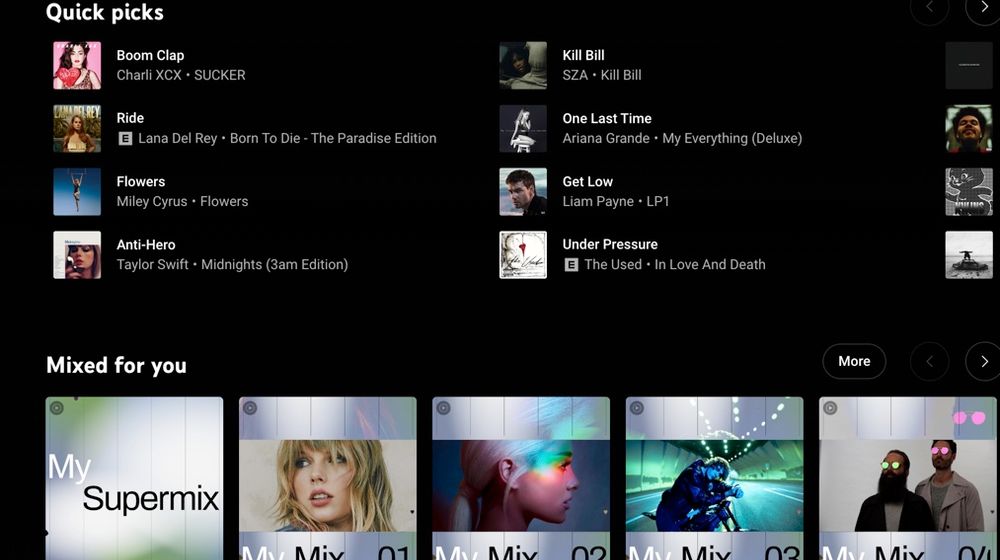This screenshot has height=560, width=1000.
Task: Click the Mixed for you section heading
Action: tap(116, 365)
